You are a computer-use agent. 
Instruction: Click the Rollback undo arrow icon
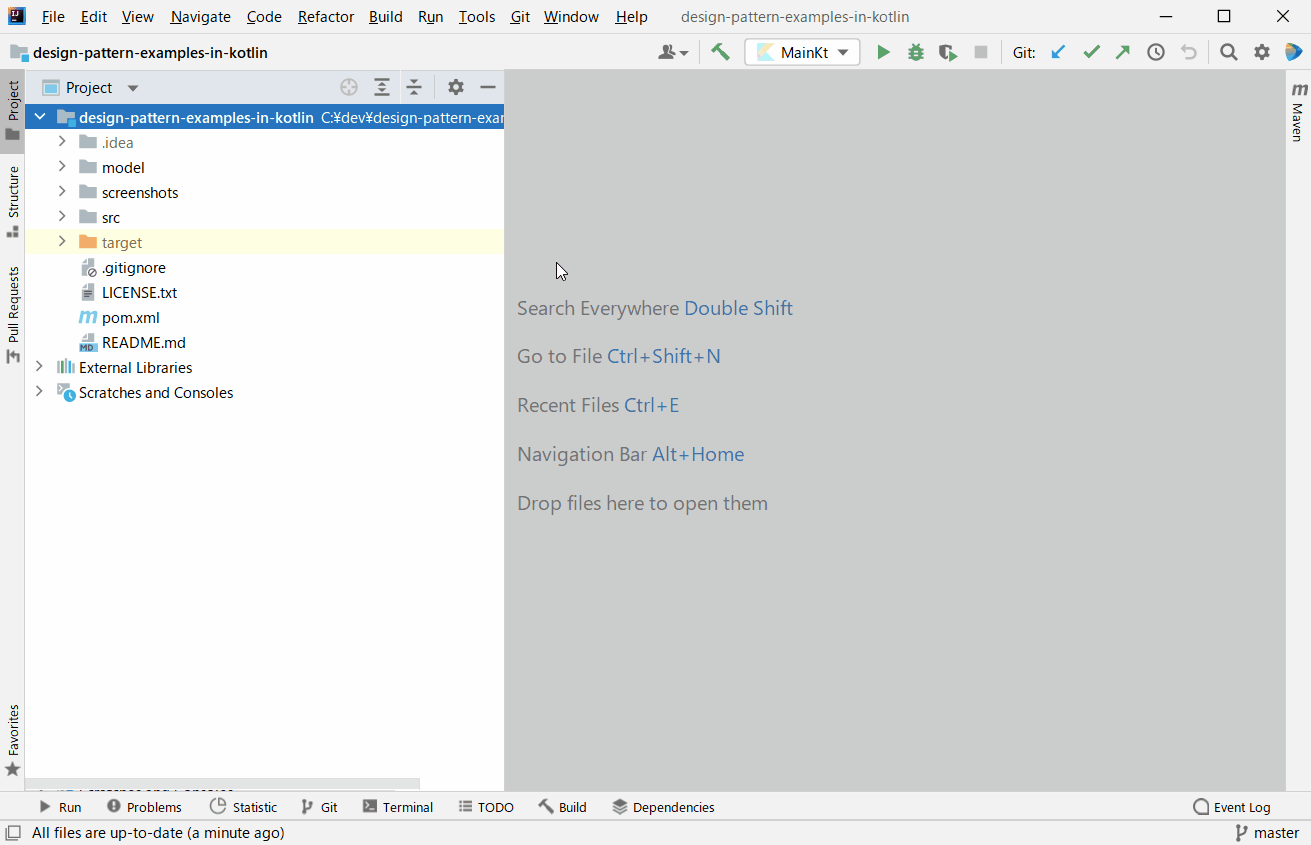tap(1188, 52)
